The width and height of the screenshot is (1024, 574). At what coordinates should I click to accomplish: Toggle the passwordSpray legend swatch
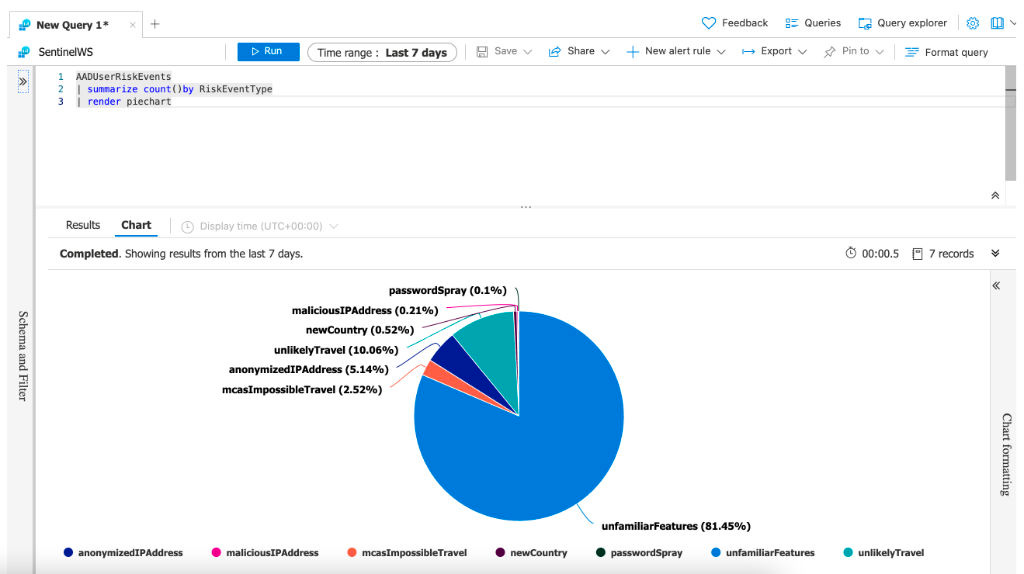[x=601, y=552]
